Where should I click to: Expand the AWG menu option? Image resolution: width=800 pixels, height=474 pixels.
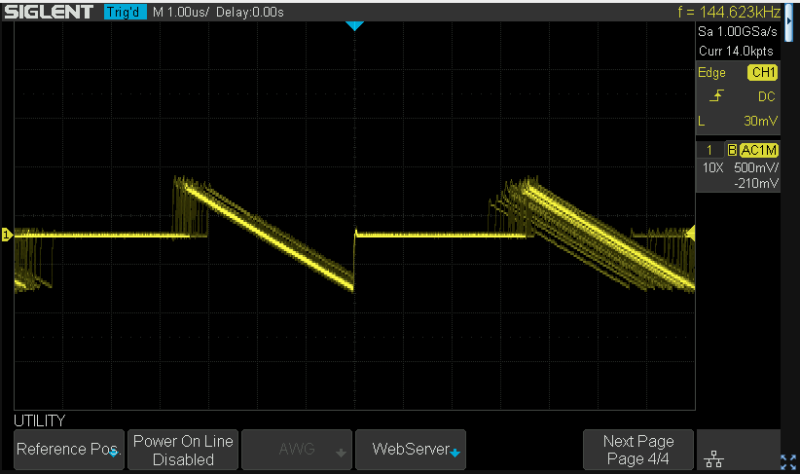click(x=297, y=450)
